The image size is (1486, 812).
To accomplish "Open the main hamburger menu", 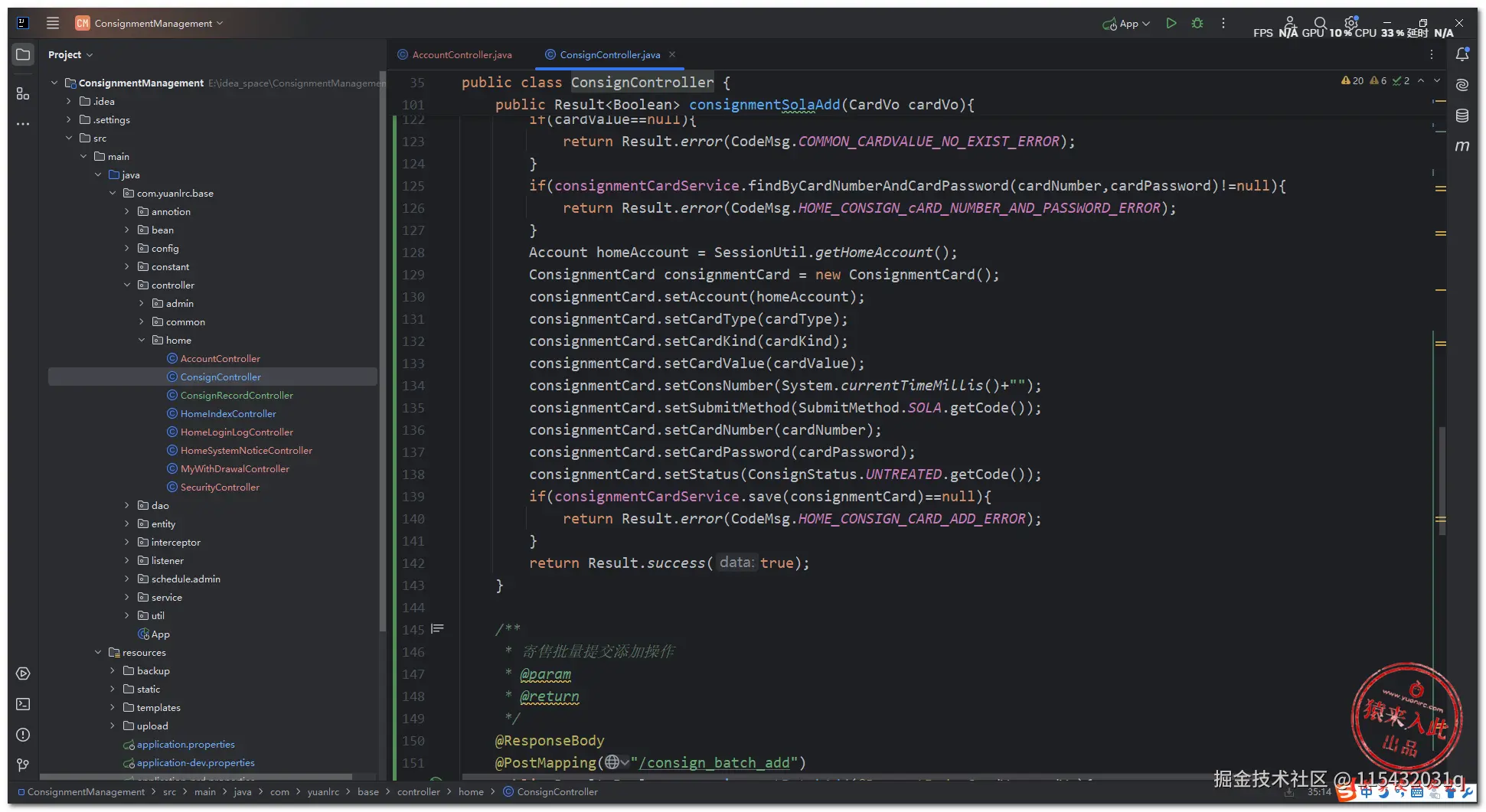I will tap(52, 23).
